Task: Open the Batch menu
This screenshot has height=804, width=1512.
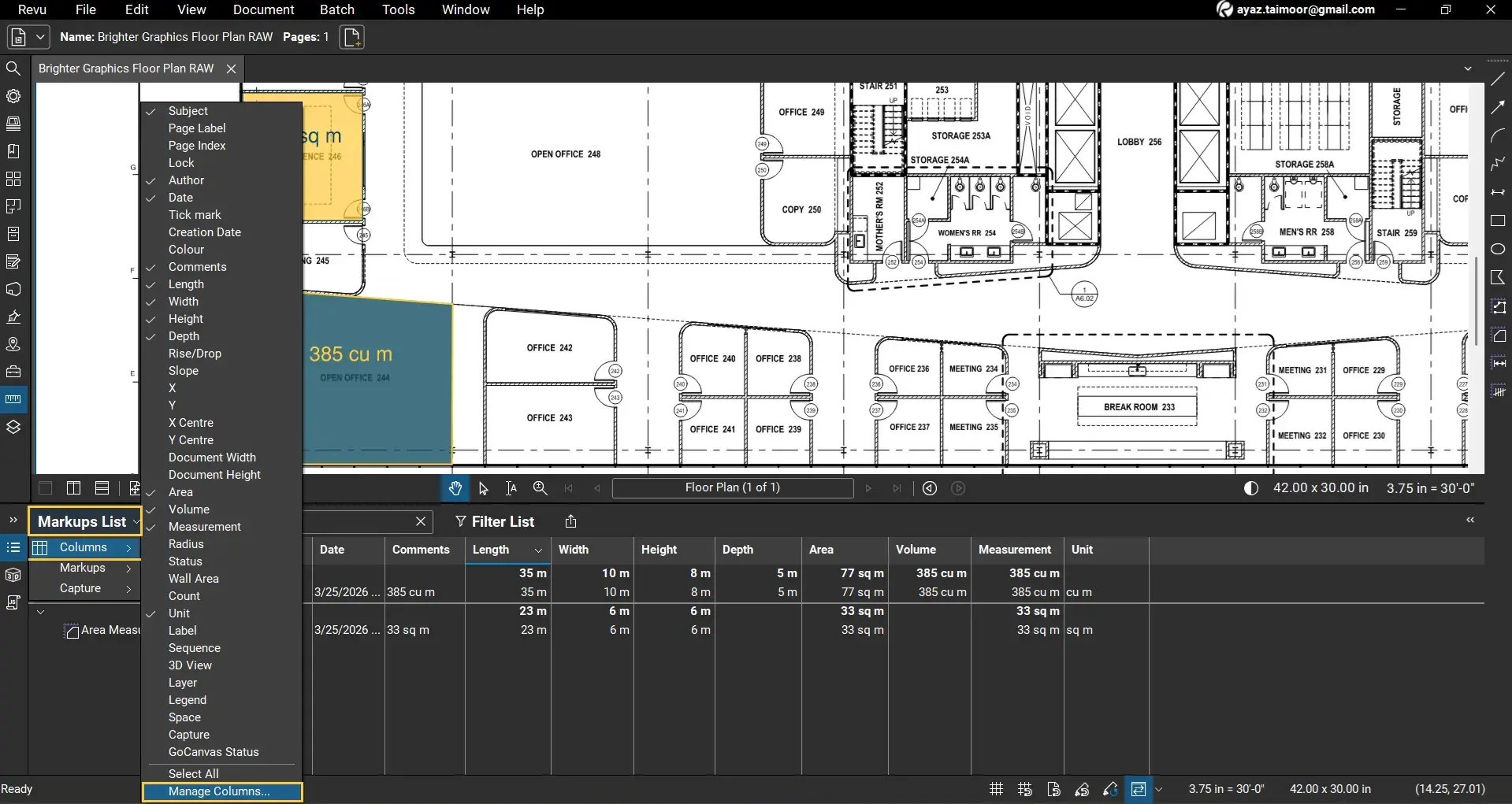Action: (x=336, y=9)
